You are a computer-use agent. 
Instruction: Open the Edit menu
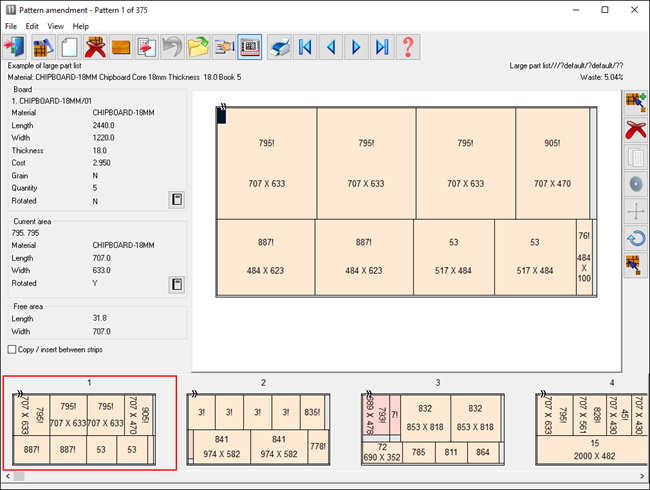pyautogui.click(x=33, y=25)
